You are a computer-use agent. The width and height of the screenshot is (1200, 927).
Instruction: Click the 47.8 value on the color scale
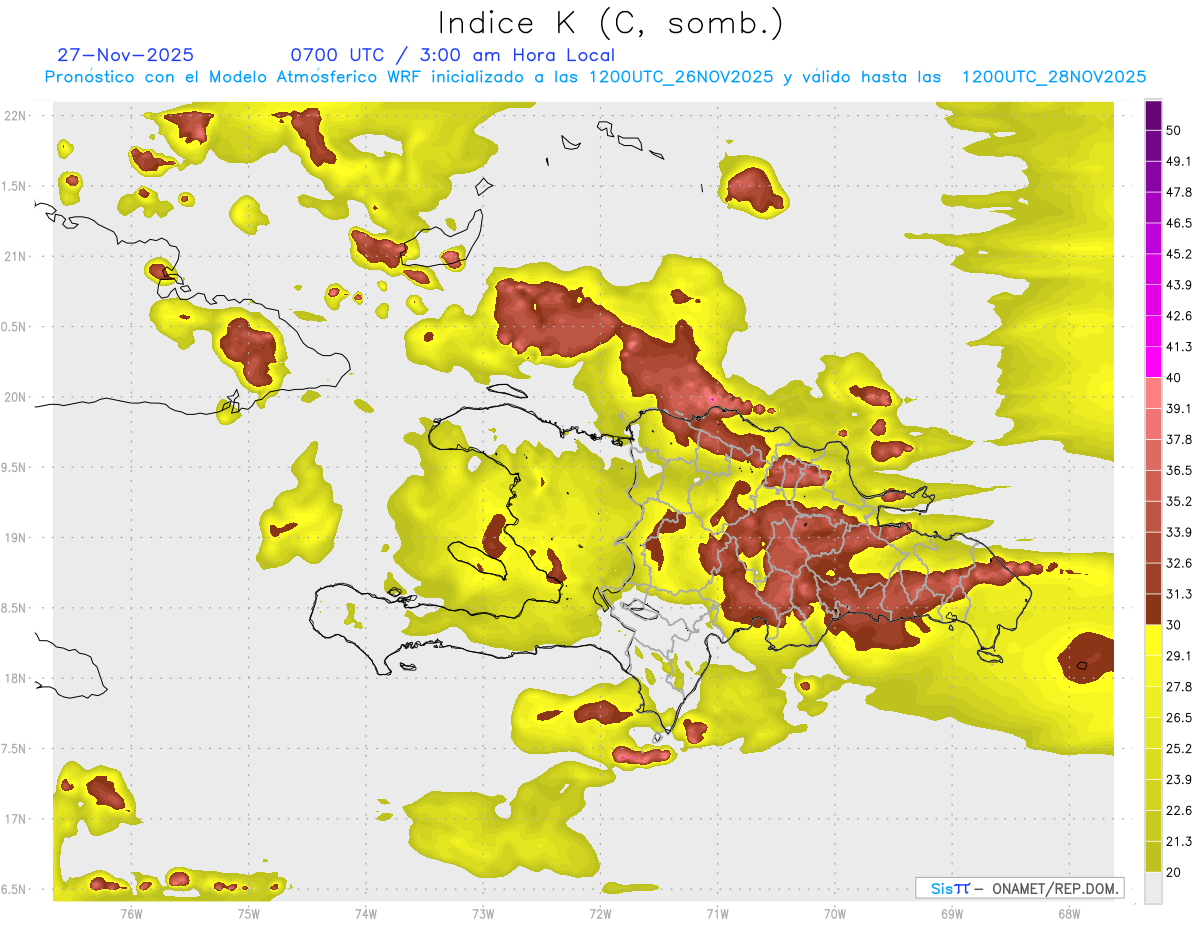pos(1179,192)
